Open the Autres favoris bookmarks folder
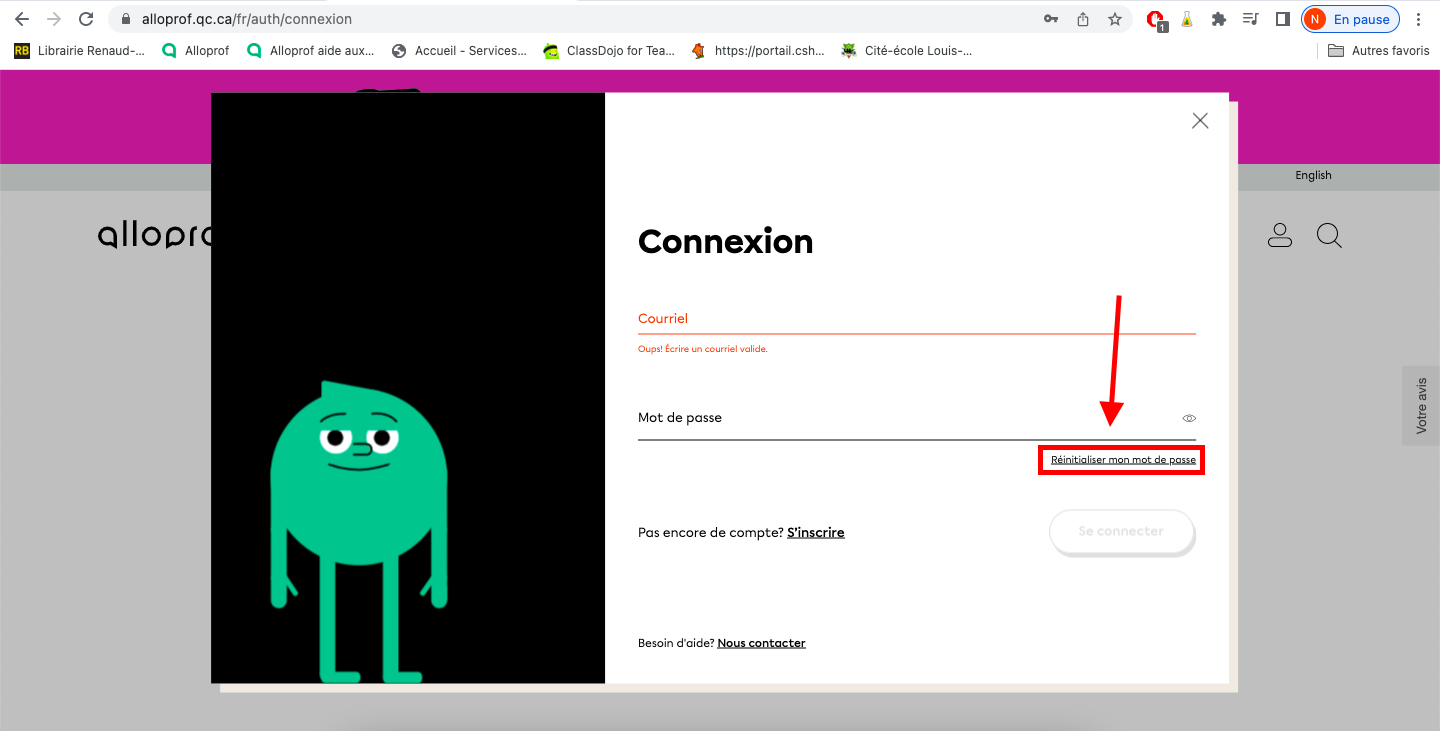The image size is (1440, 731). pyautogui.click(x=1378, y=51)
